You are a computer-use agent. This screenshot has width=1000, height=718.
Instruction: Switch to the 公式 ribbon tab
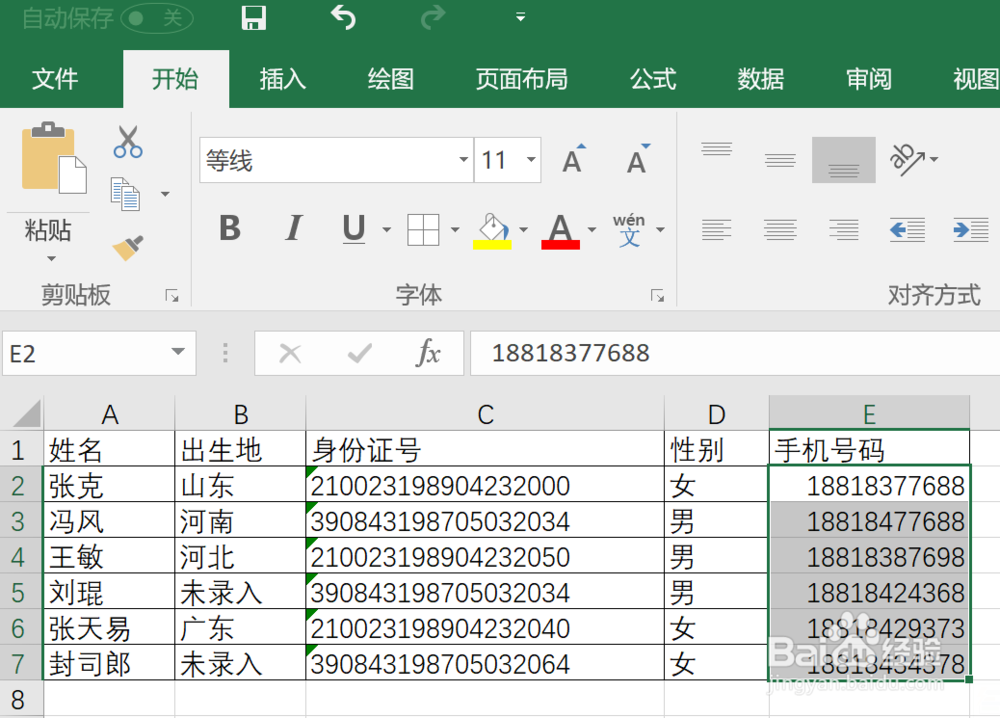(x=652, y=79)
